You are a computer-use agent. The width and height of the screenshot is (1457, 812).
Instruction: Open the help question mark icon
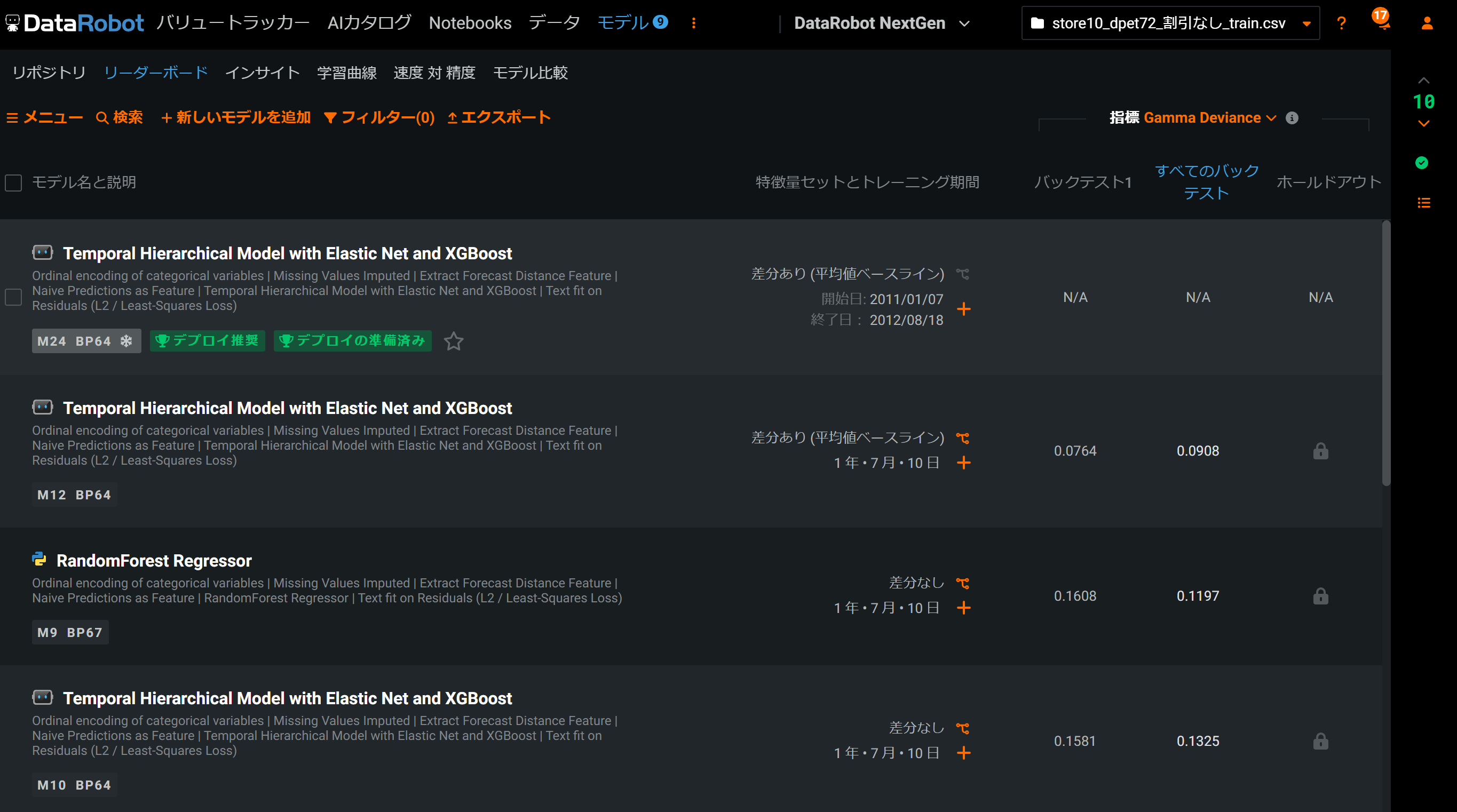tap(1341, 23)
